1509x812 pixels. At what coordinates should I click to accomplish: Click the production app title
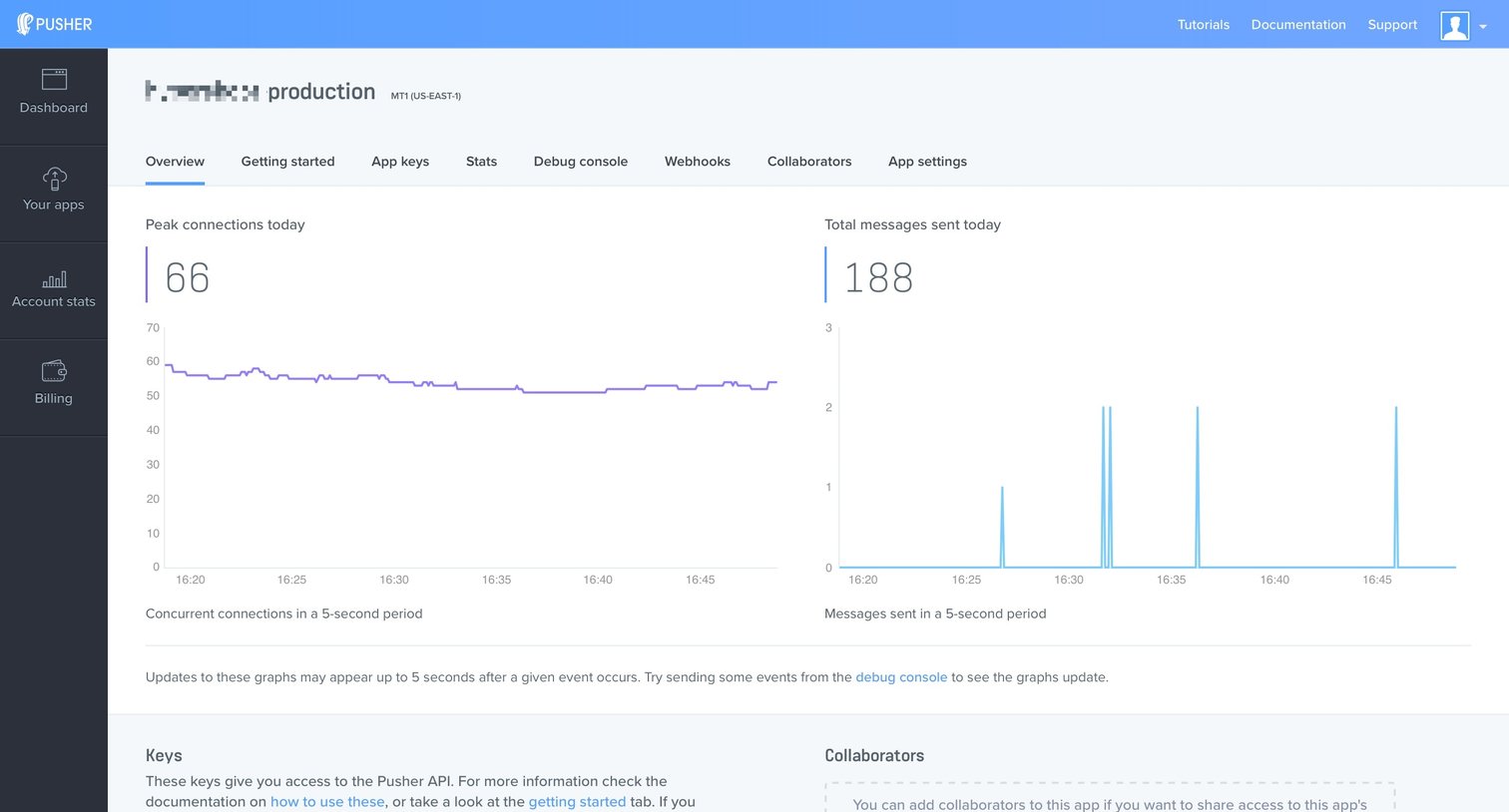pyautogui.click(x=321, y=92)
